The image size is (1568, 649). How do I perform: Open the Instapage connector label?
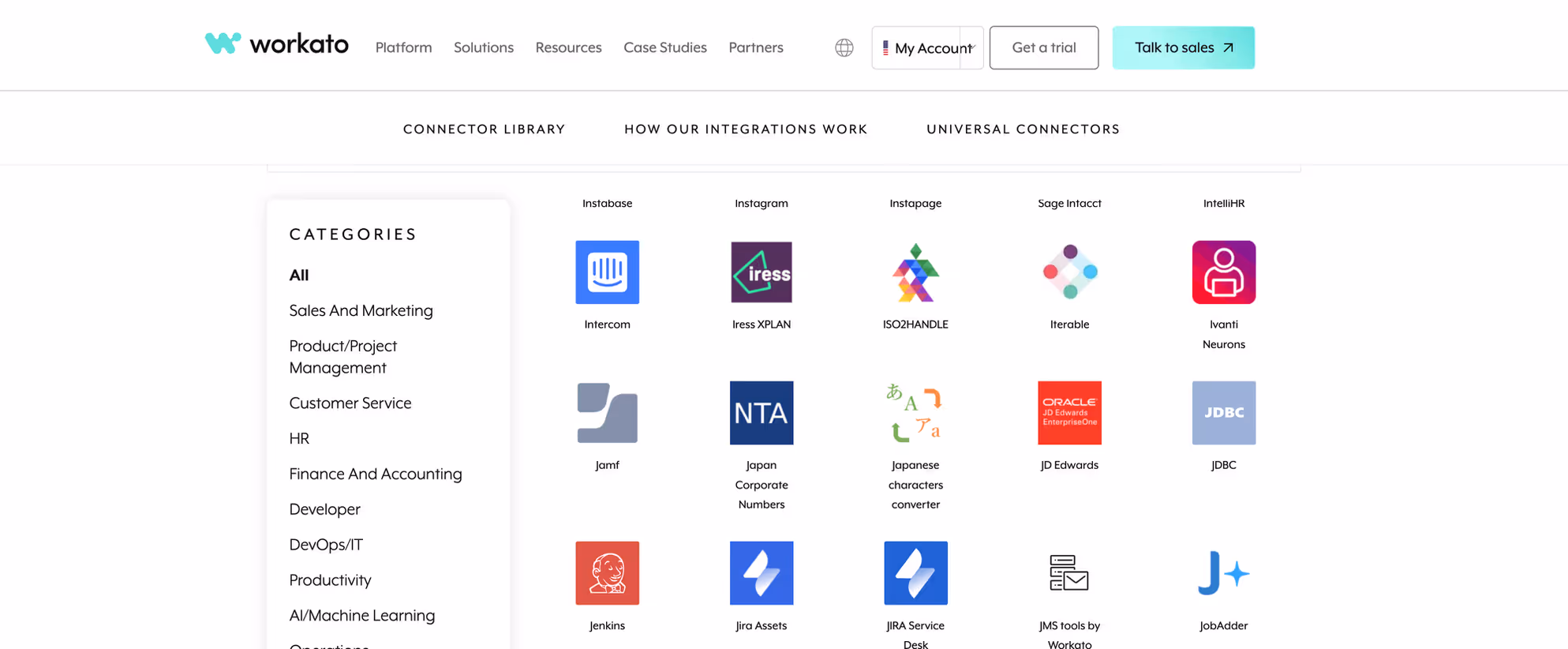[915, 203]
